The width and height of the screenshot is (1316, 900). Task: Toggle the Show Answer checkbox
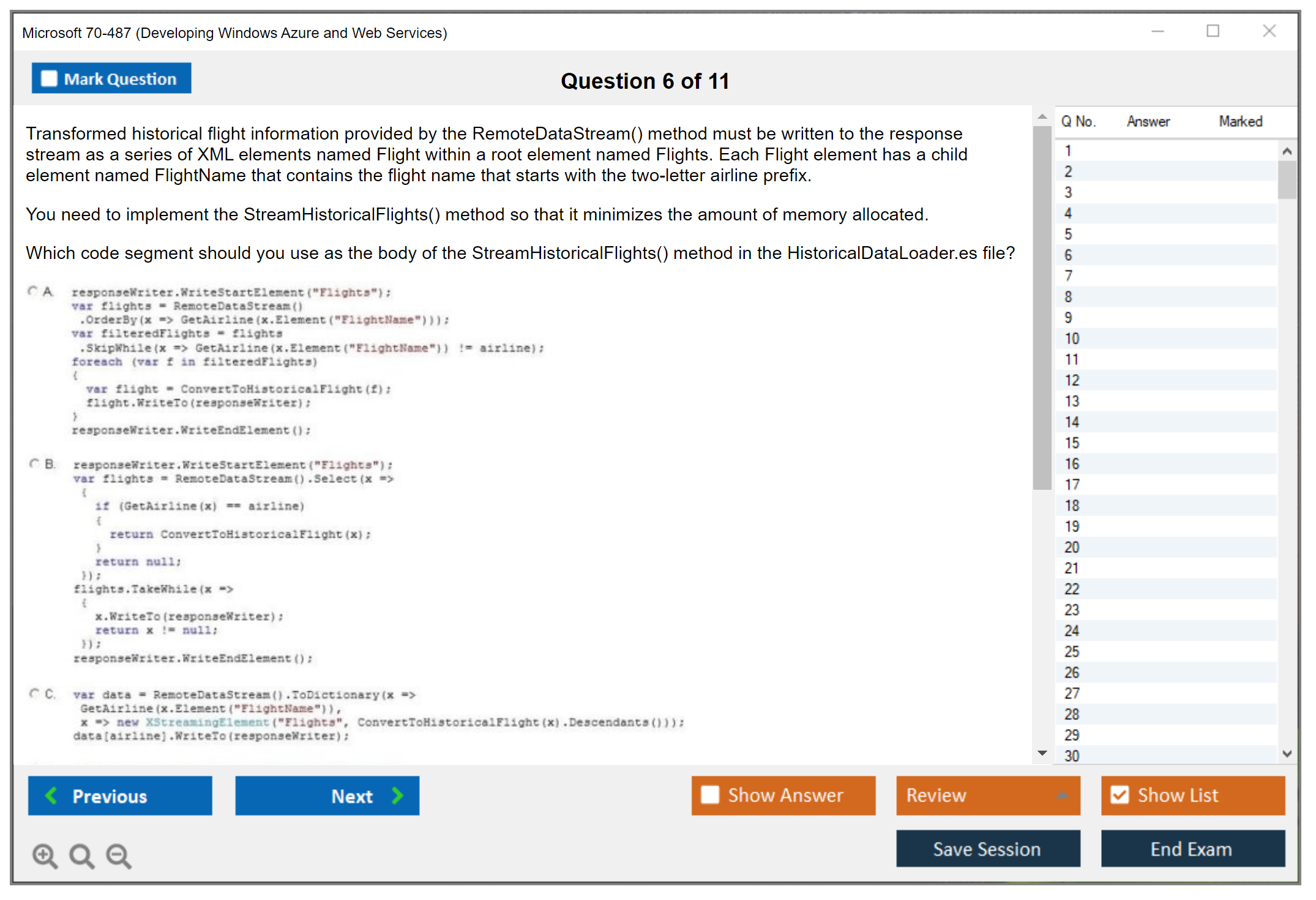pos(710,795)
